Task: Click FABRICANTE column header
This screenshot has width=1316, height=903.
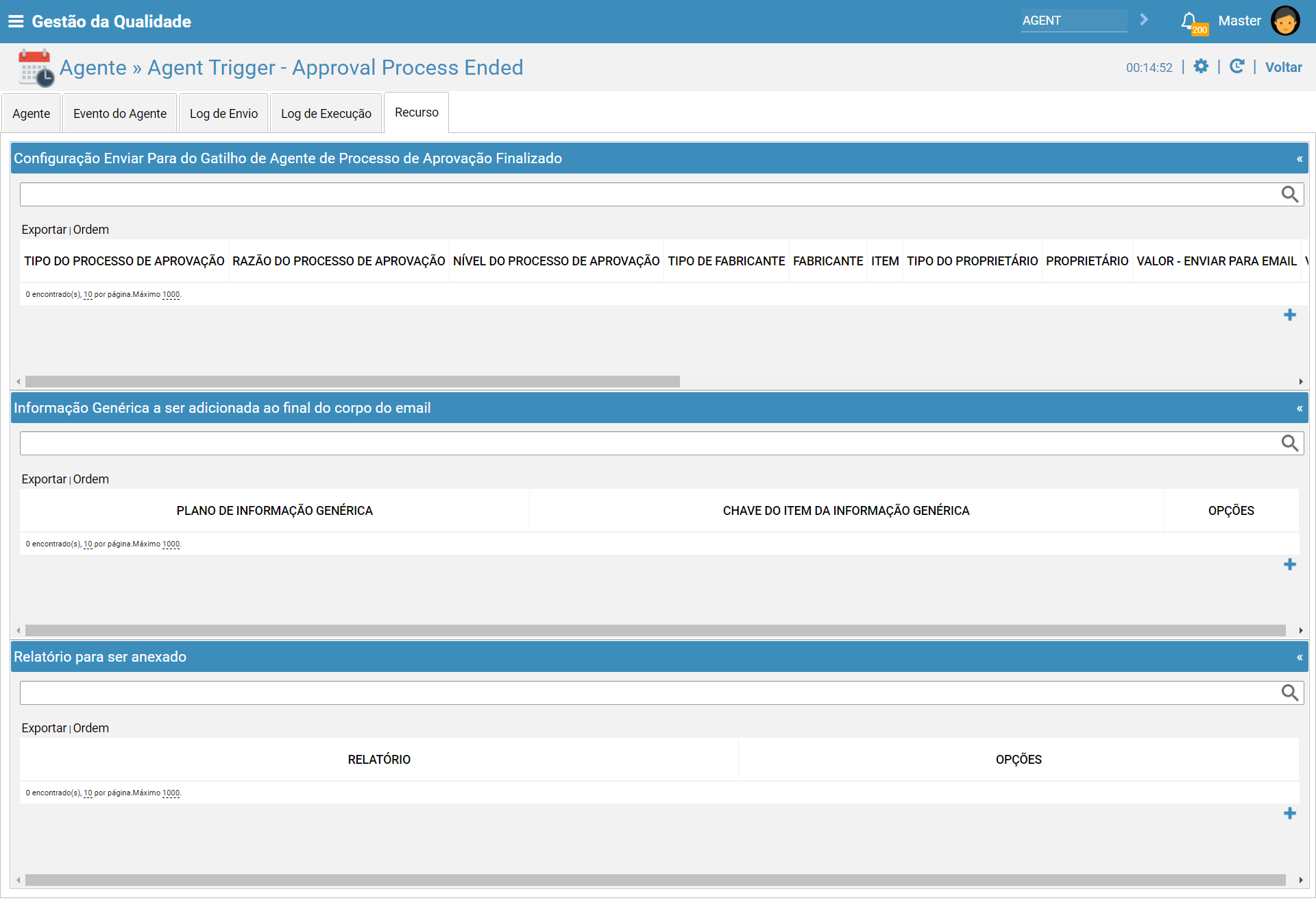Action: coord(828,261)
